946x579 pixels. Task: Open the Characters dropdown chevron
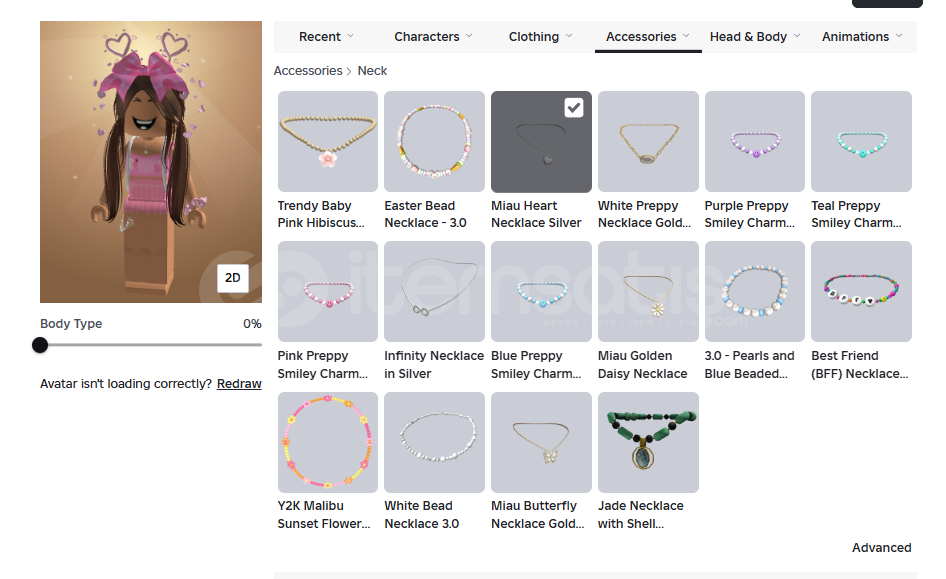(469, 36)
